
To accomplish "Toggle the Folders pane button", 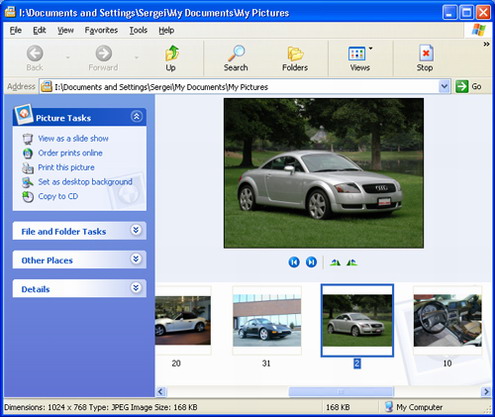I will (x=295, y=58).
